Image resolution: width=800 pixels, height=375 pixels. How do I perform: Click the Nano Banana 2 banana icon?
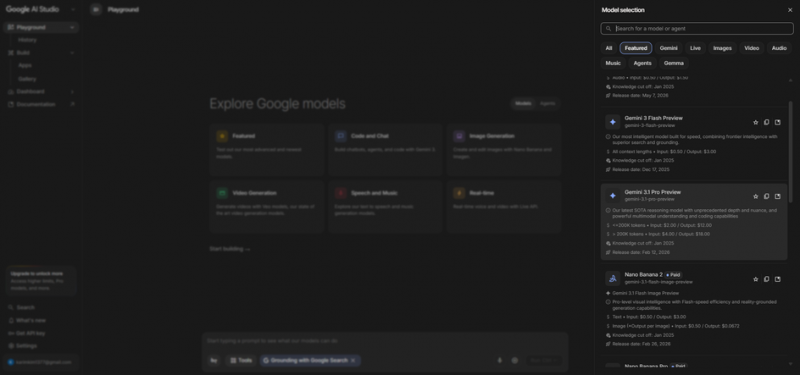coord(613,278)
